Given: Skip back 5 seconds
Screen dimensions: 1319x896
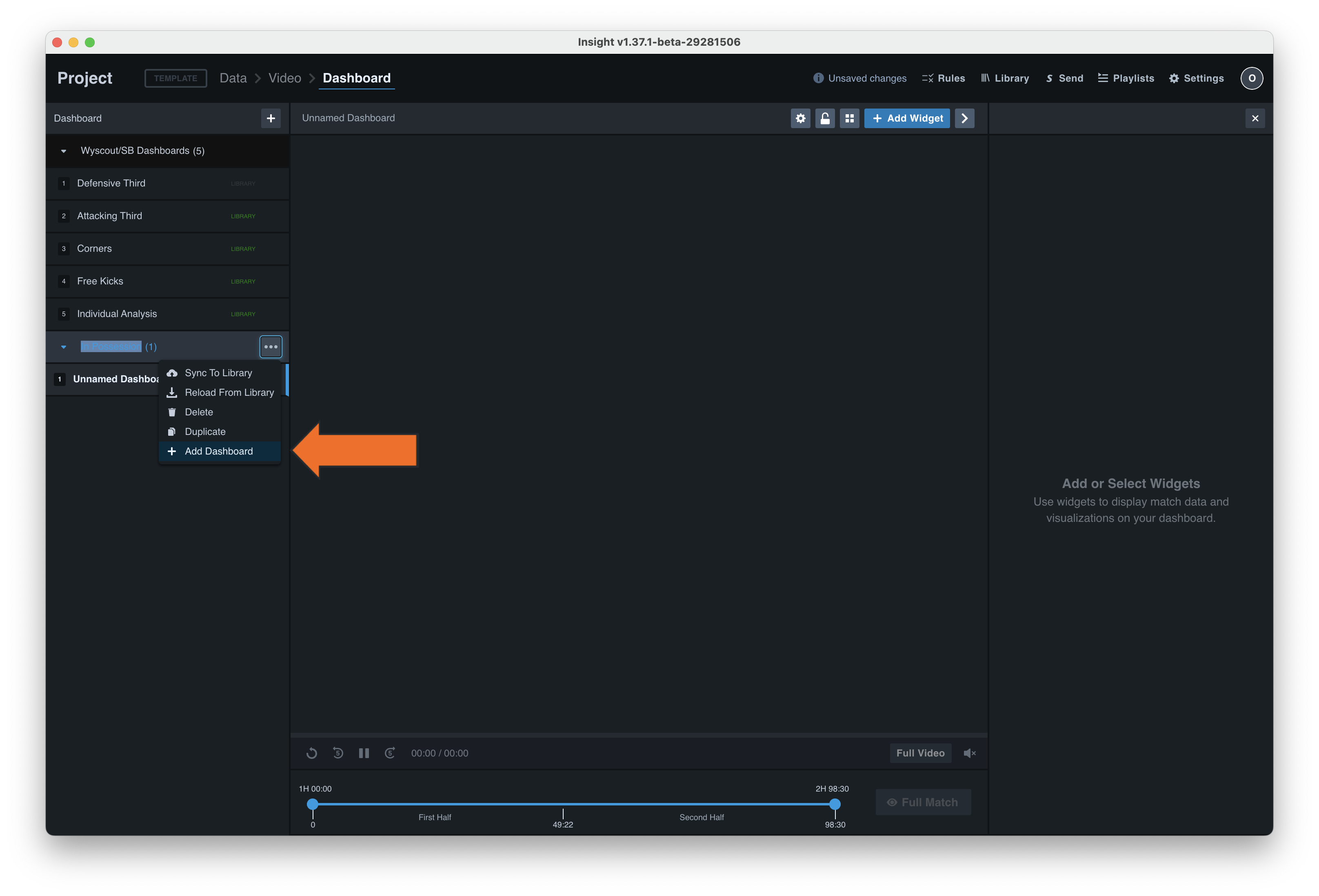Looking at the screenshot, I should (338, 753).
